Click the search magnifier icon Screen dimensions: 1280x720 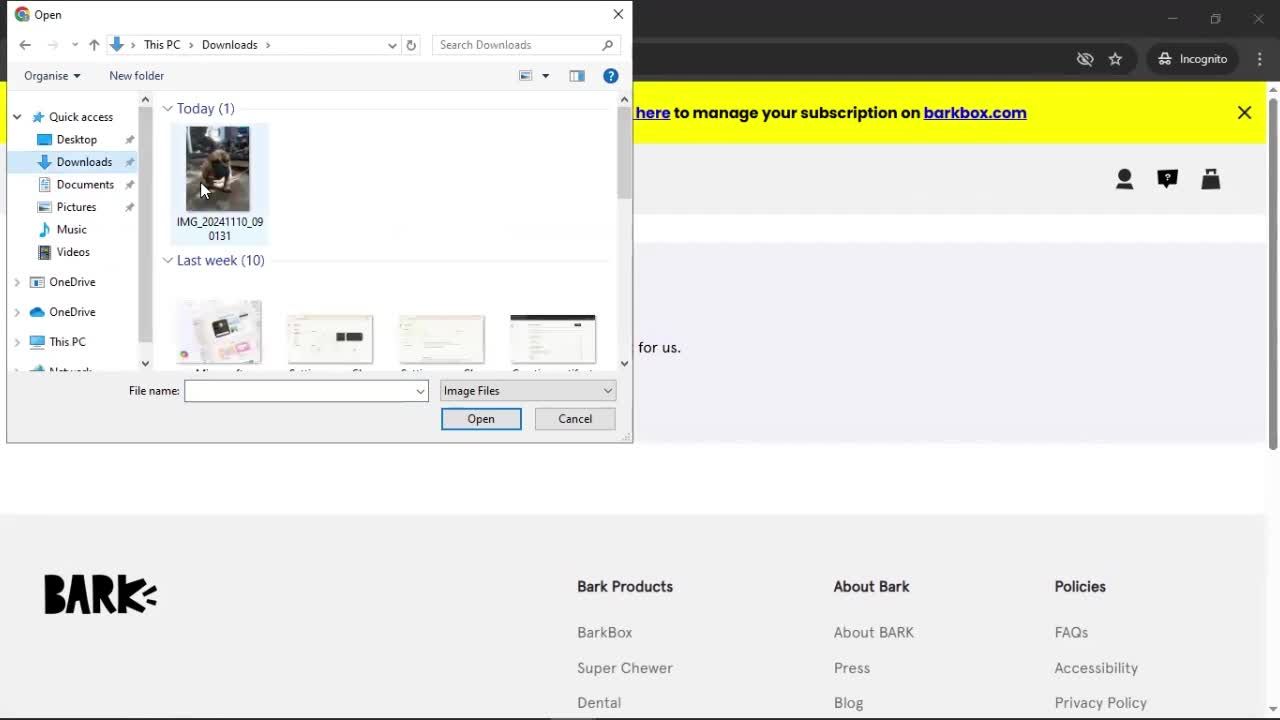[607, 45]
